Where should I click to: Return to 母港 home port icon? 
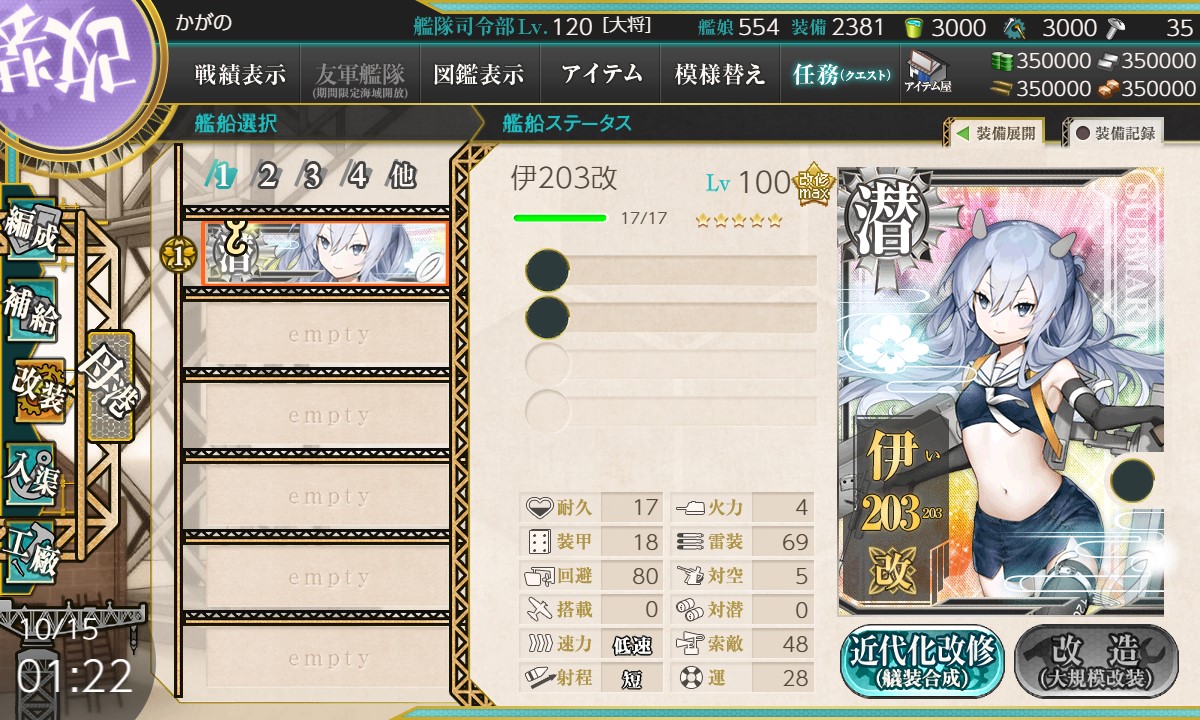(x=108, y=385)
